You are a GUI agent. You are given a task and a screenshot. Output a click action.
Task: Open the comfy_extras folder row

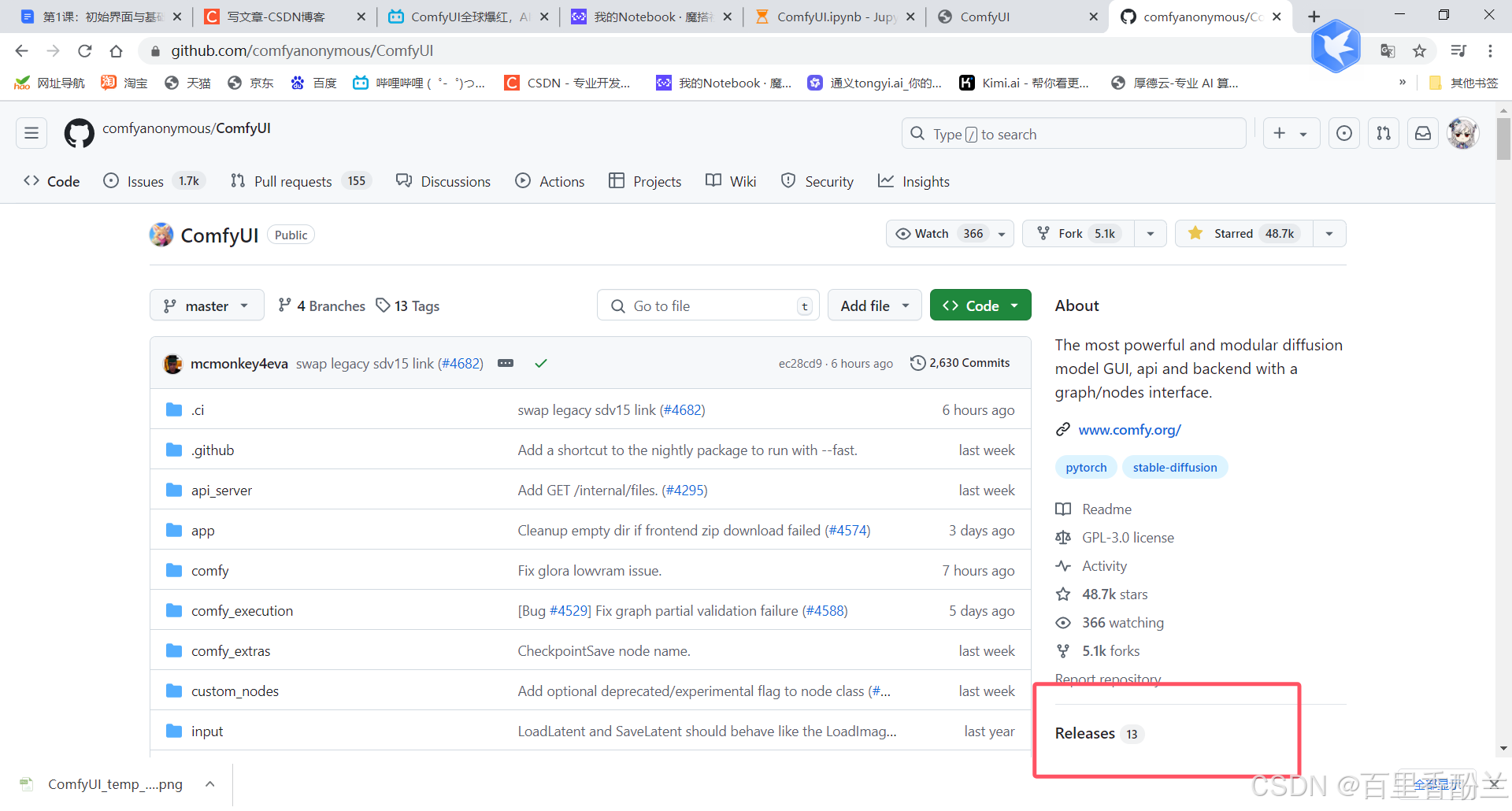click(591, 650)
